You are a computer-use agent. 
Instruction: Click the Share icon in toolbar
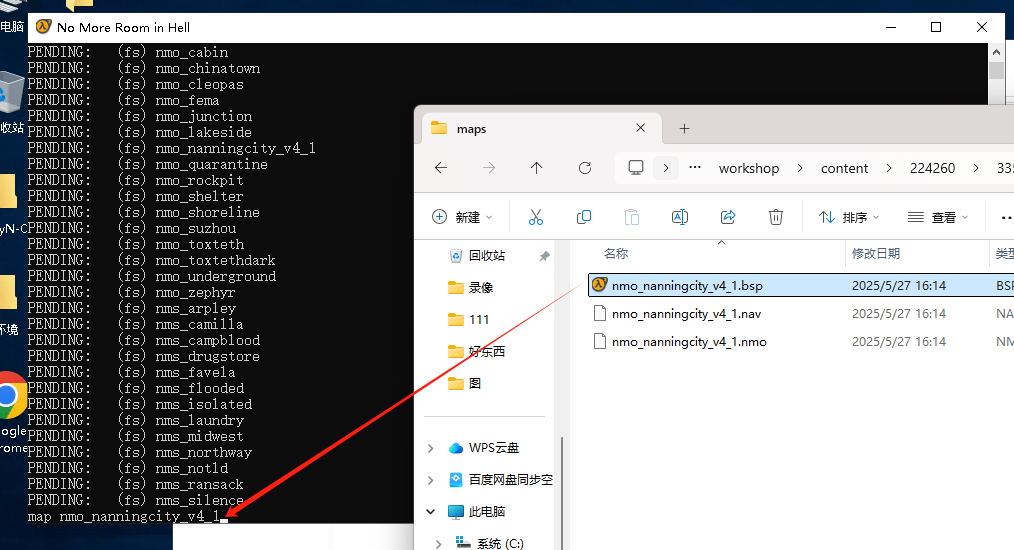pos(728,217)
